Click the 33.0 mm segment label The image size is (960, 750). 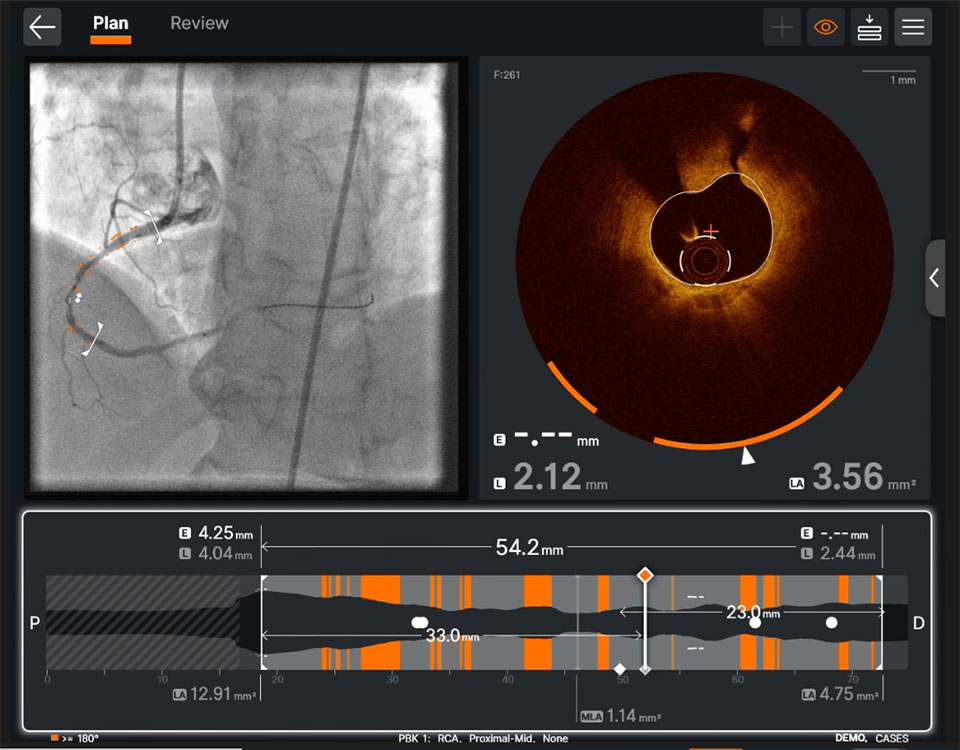[452, 636]
